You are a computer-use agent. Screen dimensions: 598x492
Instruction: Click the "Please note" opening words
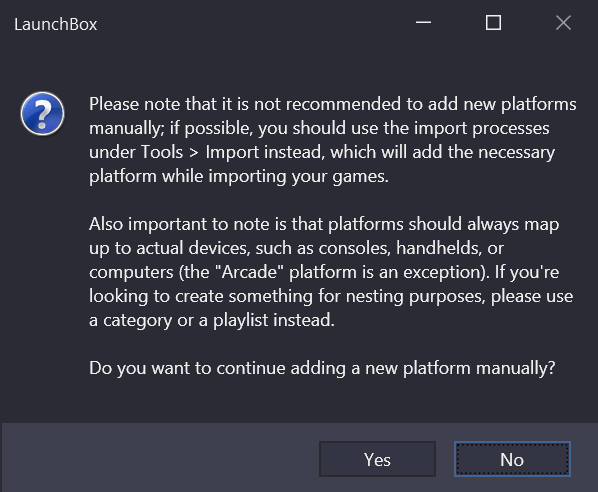point(114,104)
